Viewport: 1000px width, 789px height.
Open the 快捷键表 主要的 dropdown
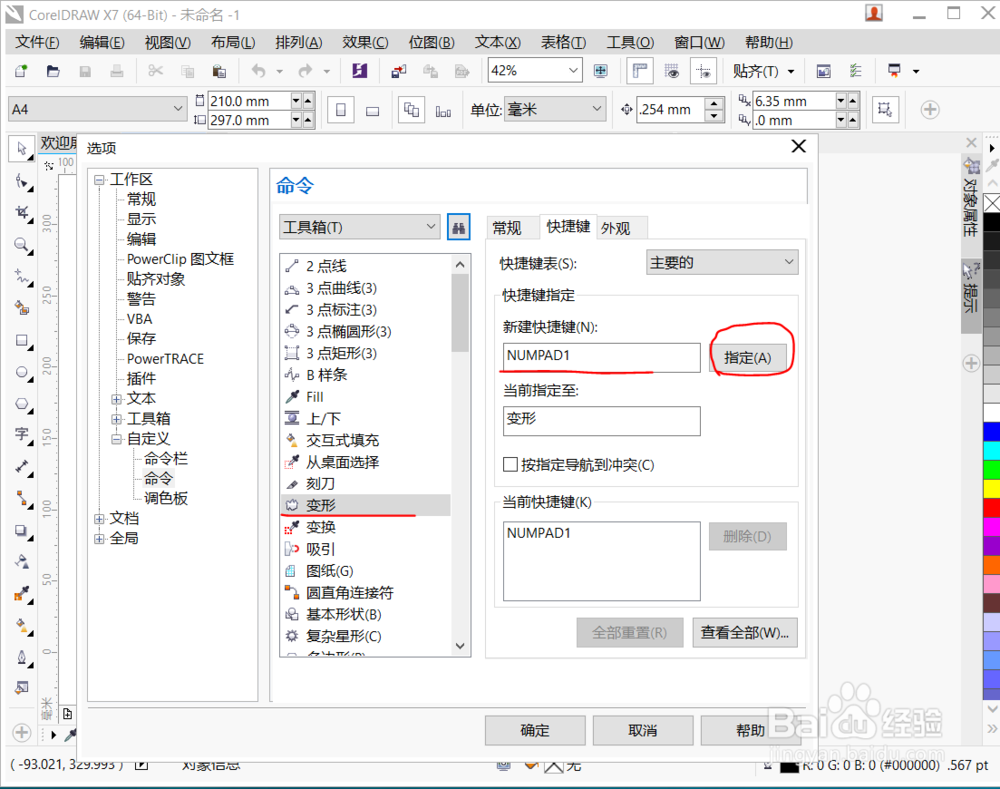(789, 262)
